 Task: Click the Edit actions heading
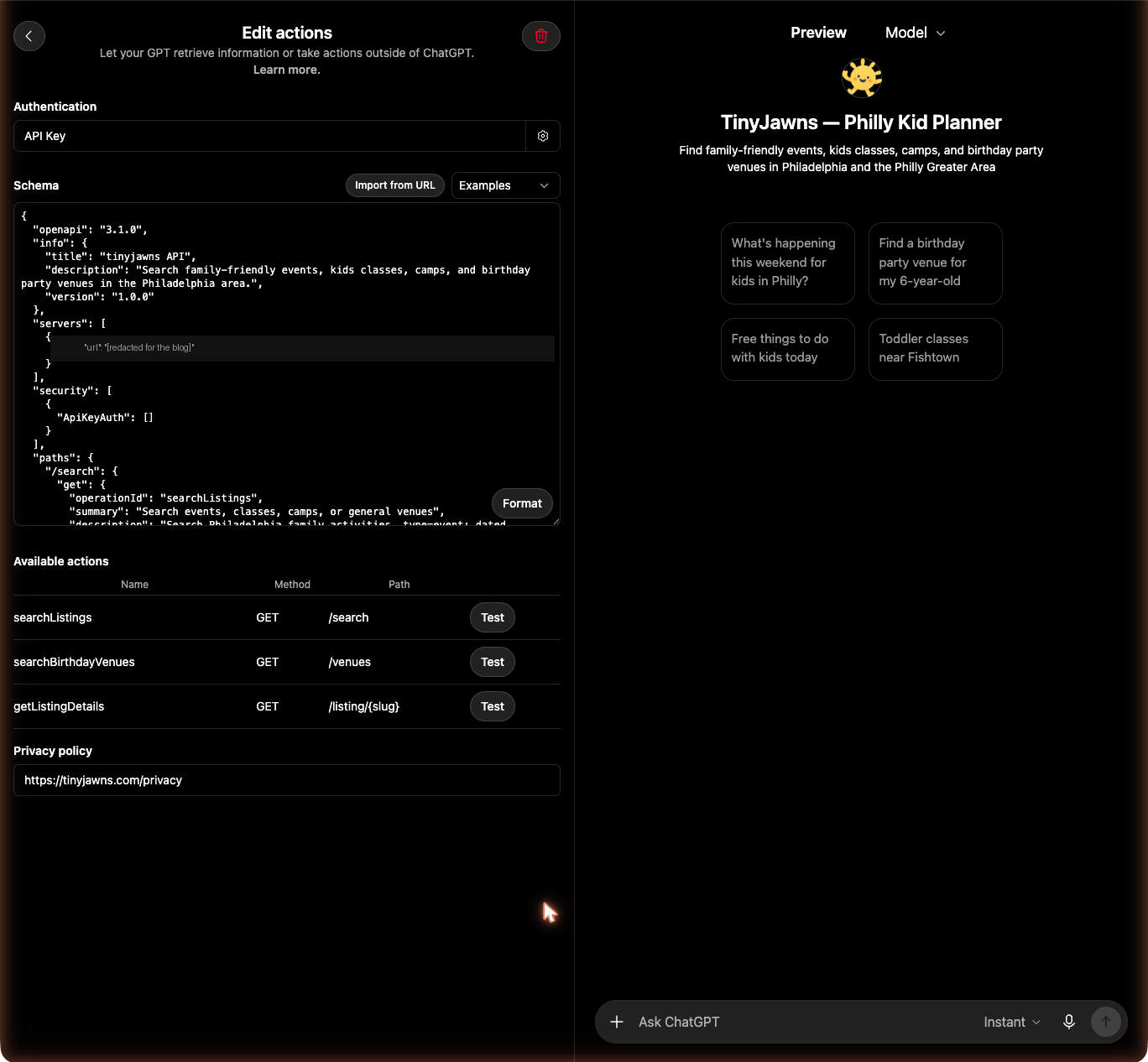click(x=287, y=33)
